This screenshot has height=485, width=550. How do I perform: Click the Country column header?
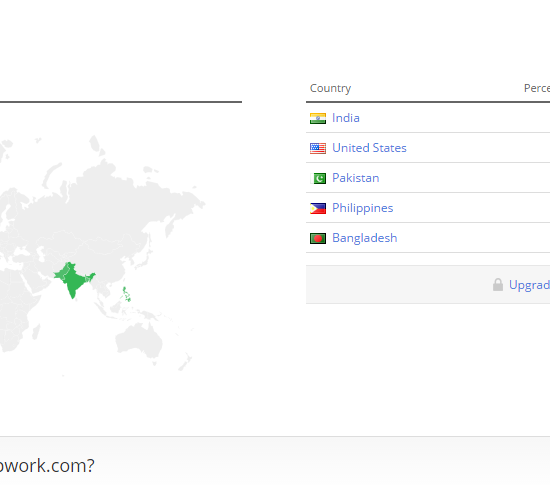coord(330,88)
